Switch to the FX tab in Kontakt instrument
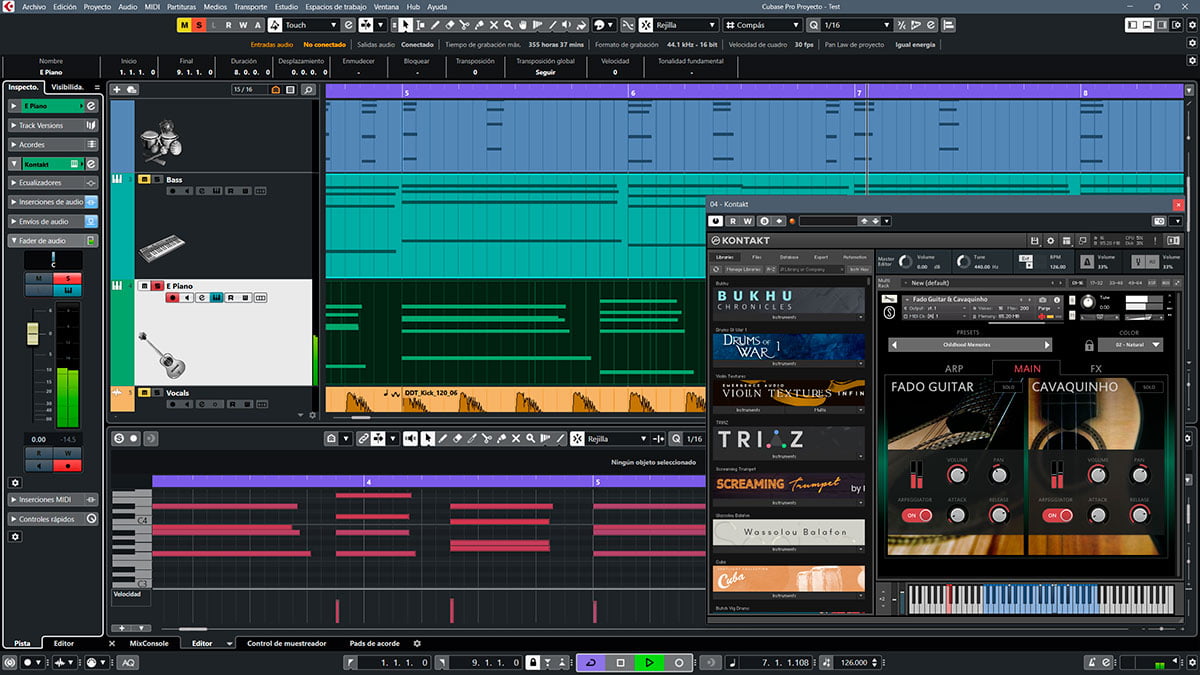1200x675 pixels. tap(1095, 368)
